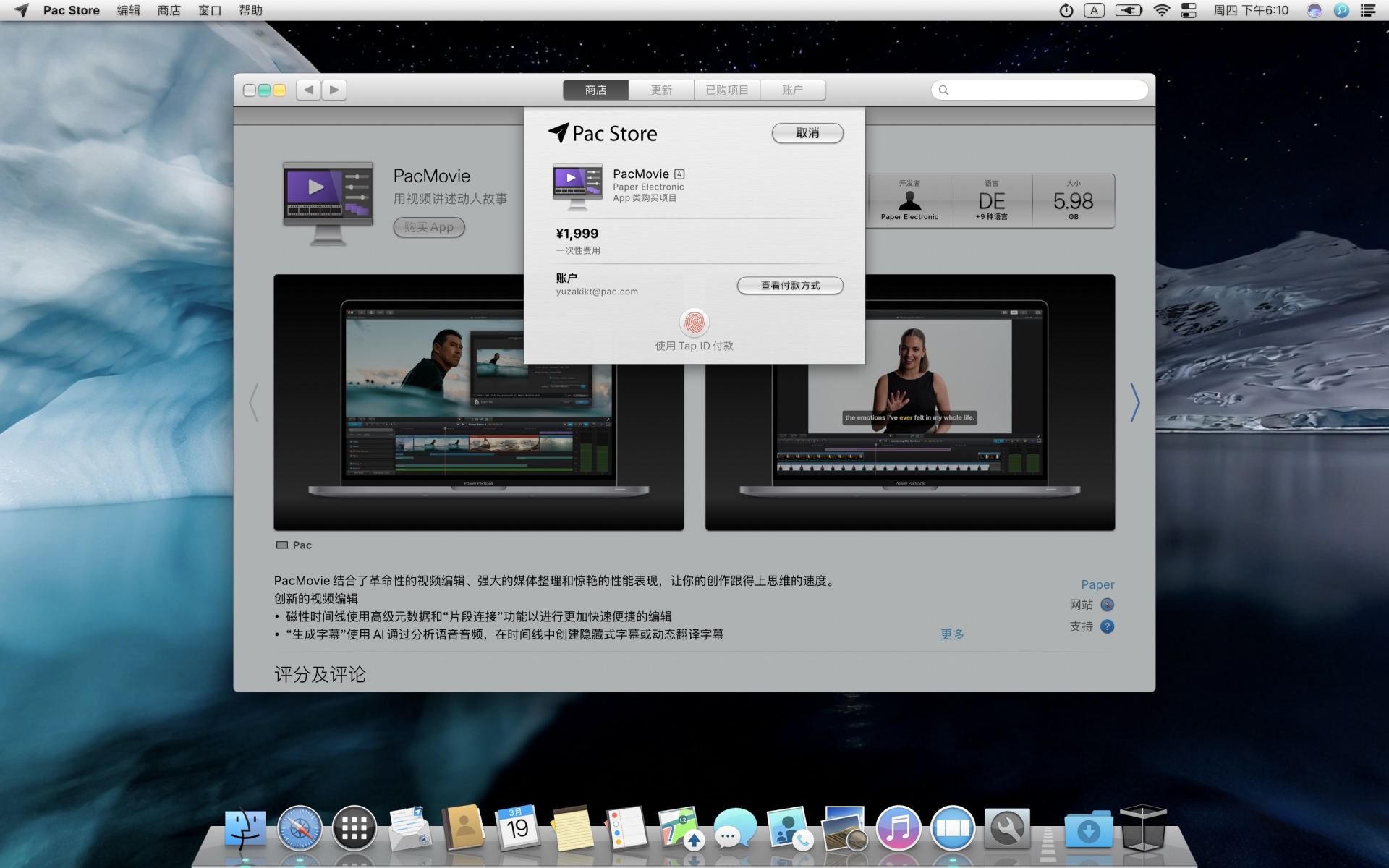Open the Paper Electronic developer icon

(909, 200)
